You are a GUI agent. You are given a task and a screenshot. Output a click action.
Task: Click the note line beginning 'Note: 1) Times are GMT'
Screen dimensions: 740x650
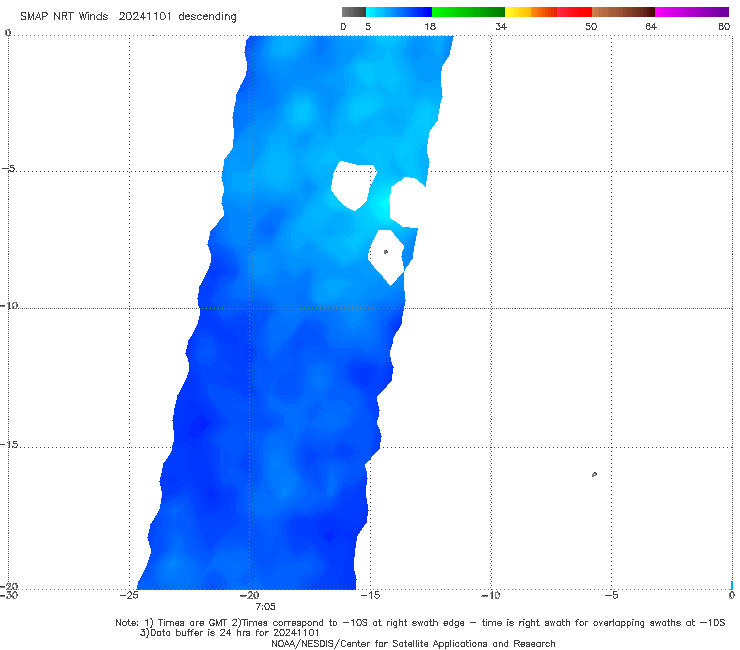[x=420, y=623]
